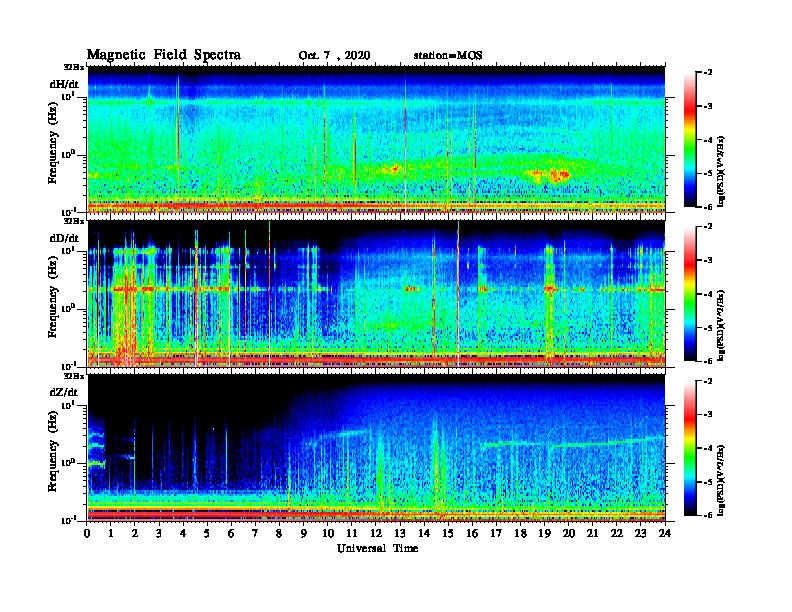The image size is (792, 612).
Task: Click hour 8 on the time axis
Action: [x=279, y=533]
